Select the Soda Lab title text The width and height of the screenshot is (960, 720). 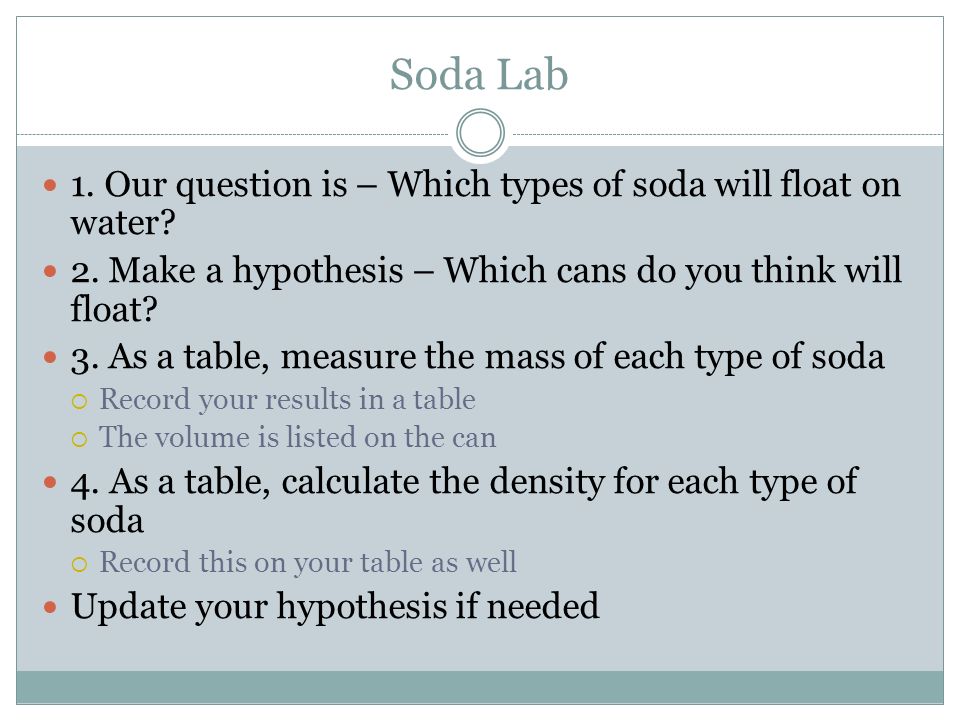479,75
